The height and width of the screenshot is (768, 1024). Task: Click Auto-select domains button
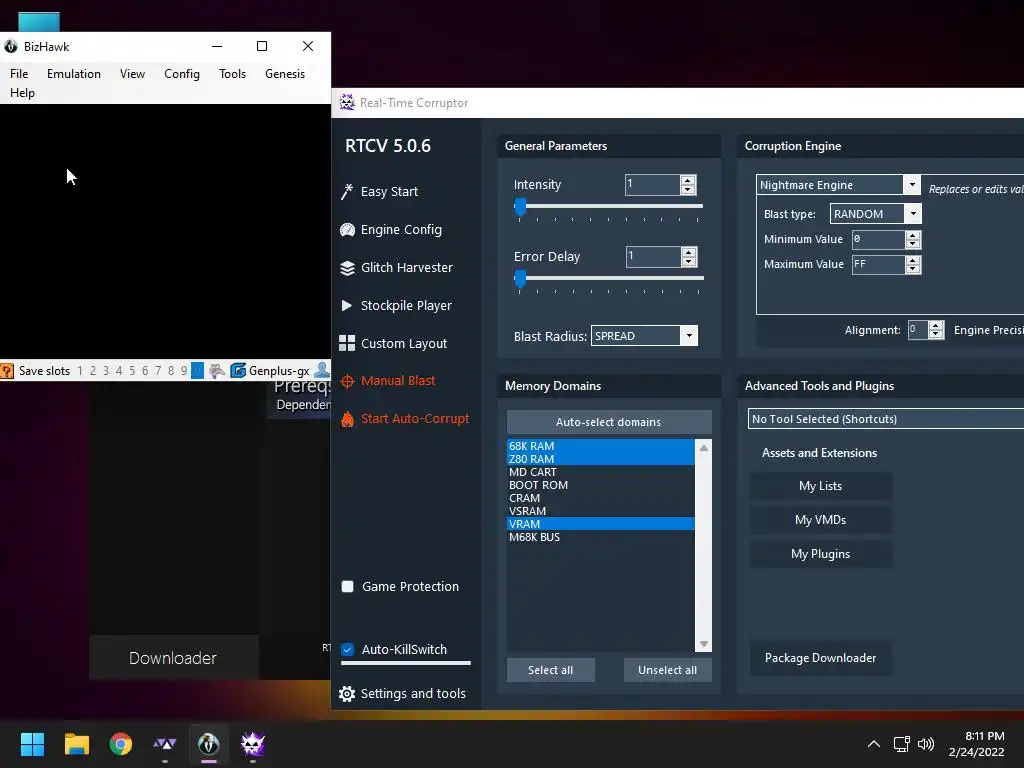pyautogui.click(x=609, y=422)
